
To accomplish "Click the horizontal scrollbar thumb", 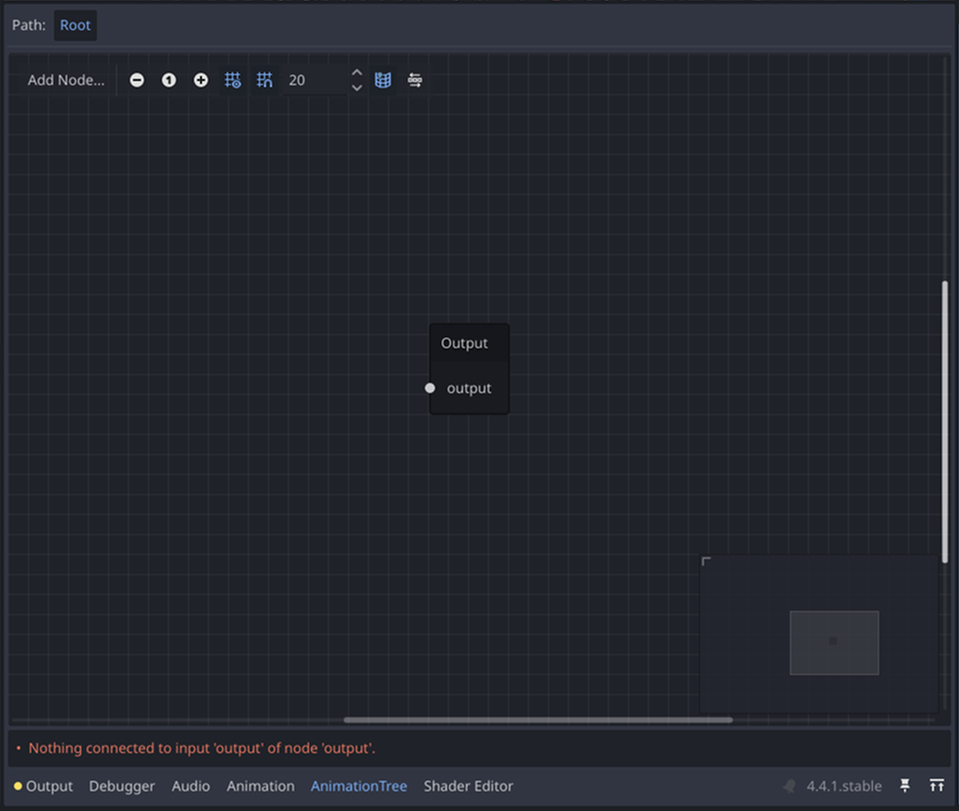I will tap(538, 720).
